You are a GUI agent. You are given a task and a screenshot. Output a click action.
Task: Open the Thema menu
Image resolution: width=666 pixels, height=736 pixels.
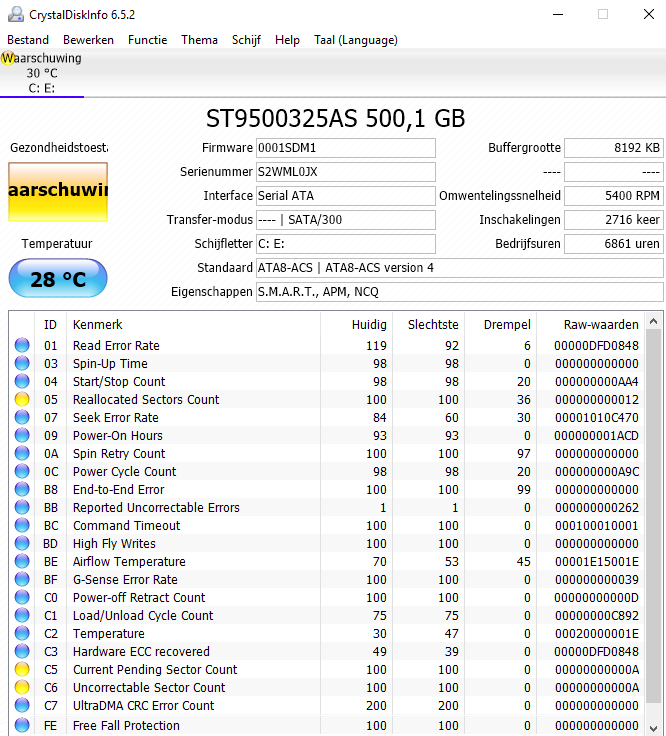point(199,40)
